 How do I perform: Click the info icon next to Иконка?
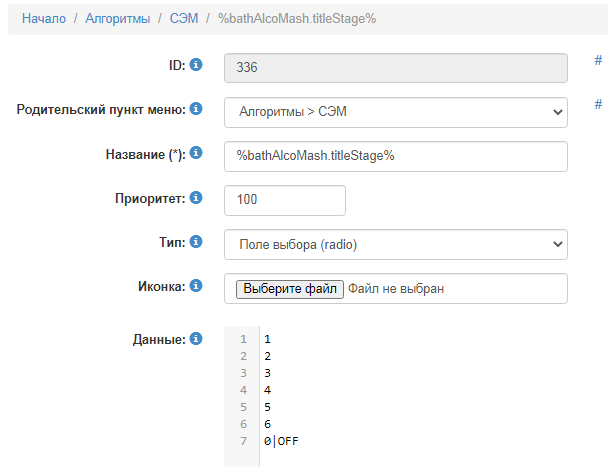click(x=196, y=285)
